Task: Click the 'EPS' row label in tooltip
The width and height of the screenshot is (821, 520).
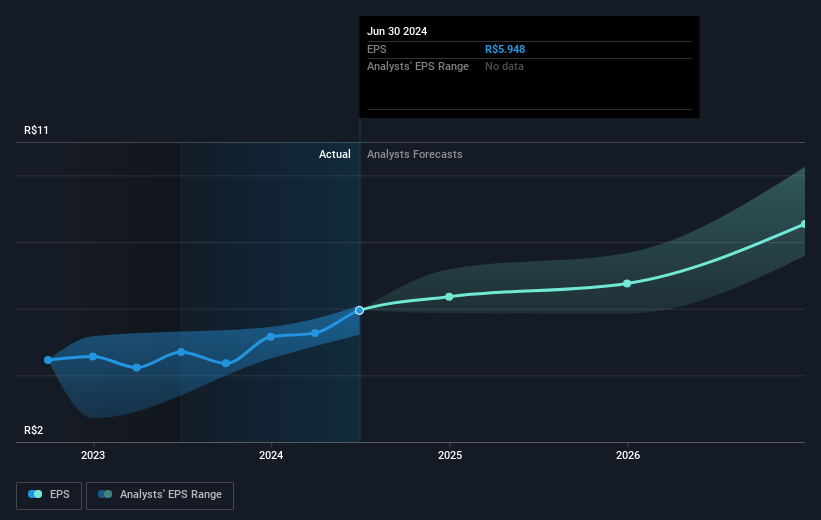Action: coord(376,49)
